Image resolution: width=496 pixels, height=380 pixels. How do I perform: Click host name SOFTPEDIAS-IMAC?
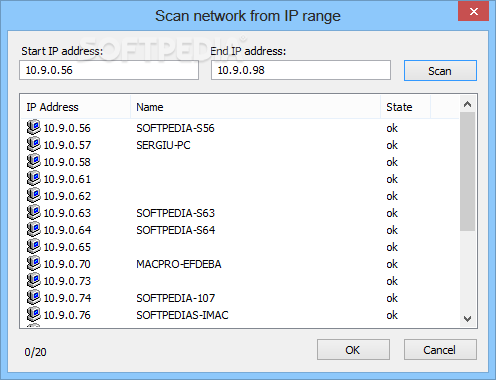182,315
